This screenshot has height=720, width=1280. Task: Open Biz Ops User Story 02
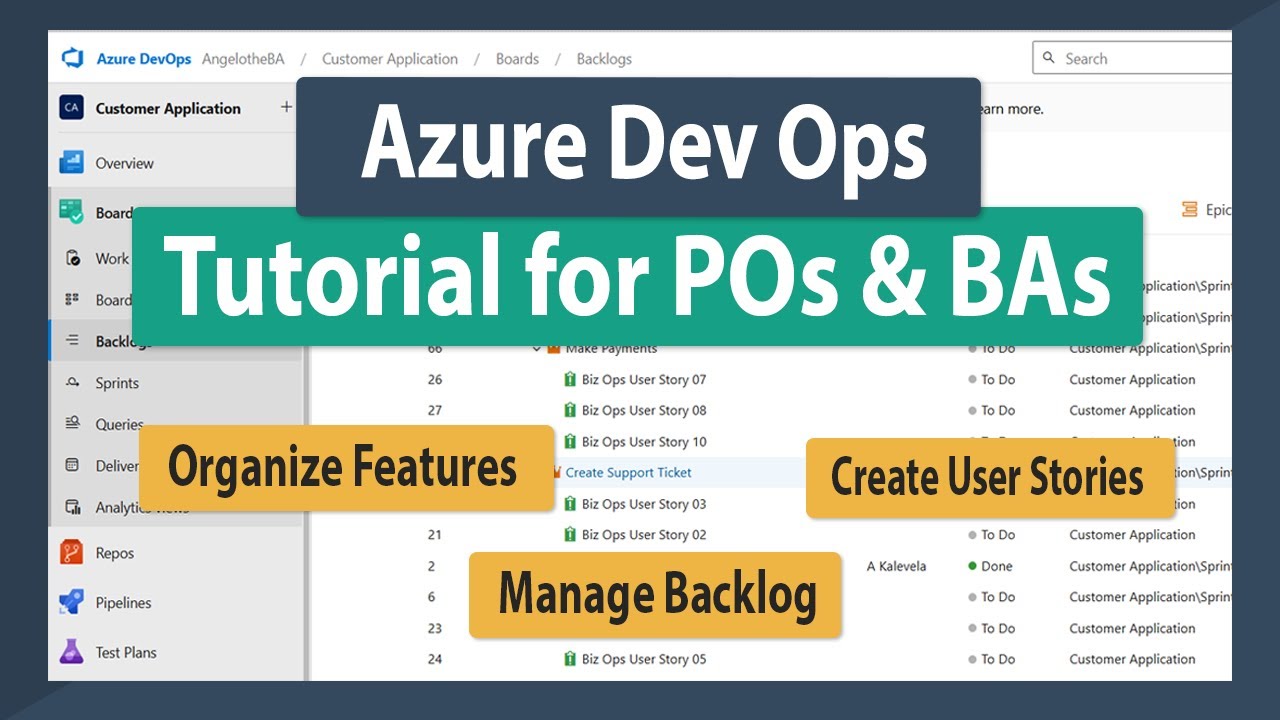coord(644,535)
